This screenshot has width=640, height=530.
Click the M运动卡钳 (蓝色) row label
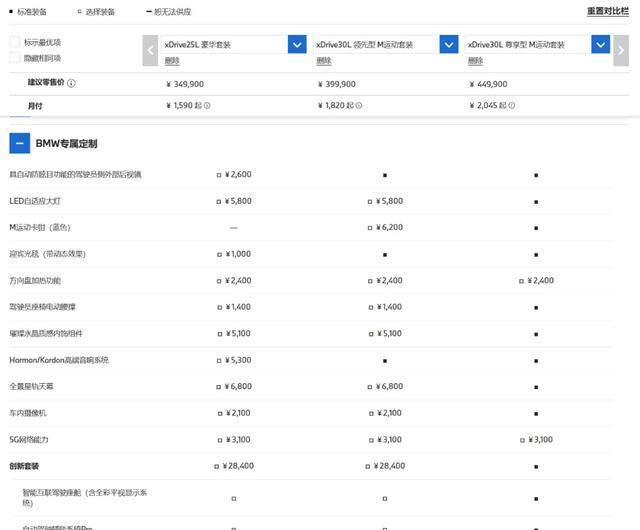40,227
